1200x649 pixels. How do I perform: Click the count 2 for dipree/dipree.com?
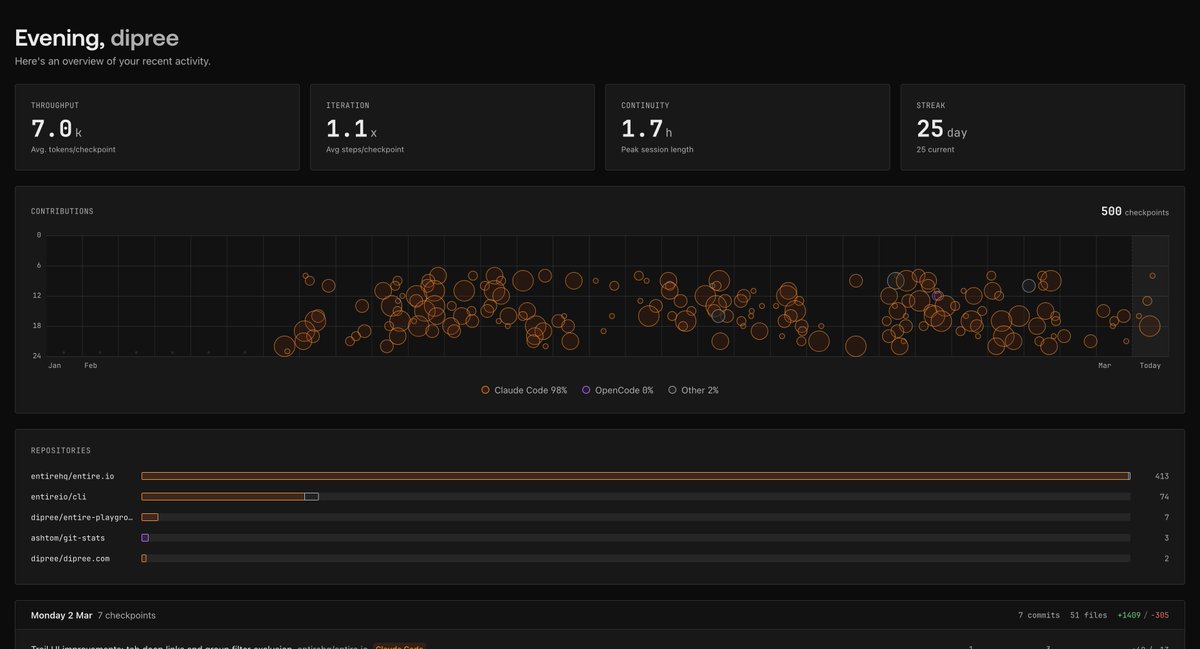[x=1166, y=558]
